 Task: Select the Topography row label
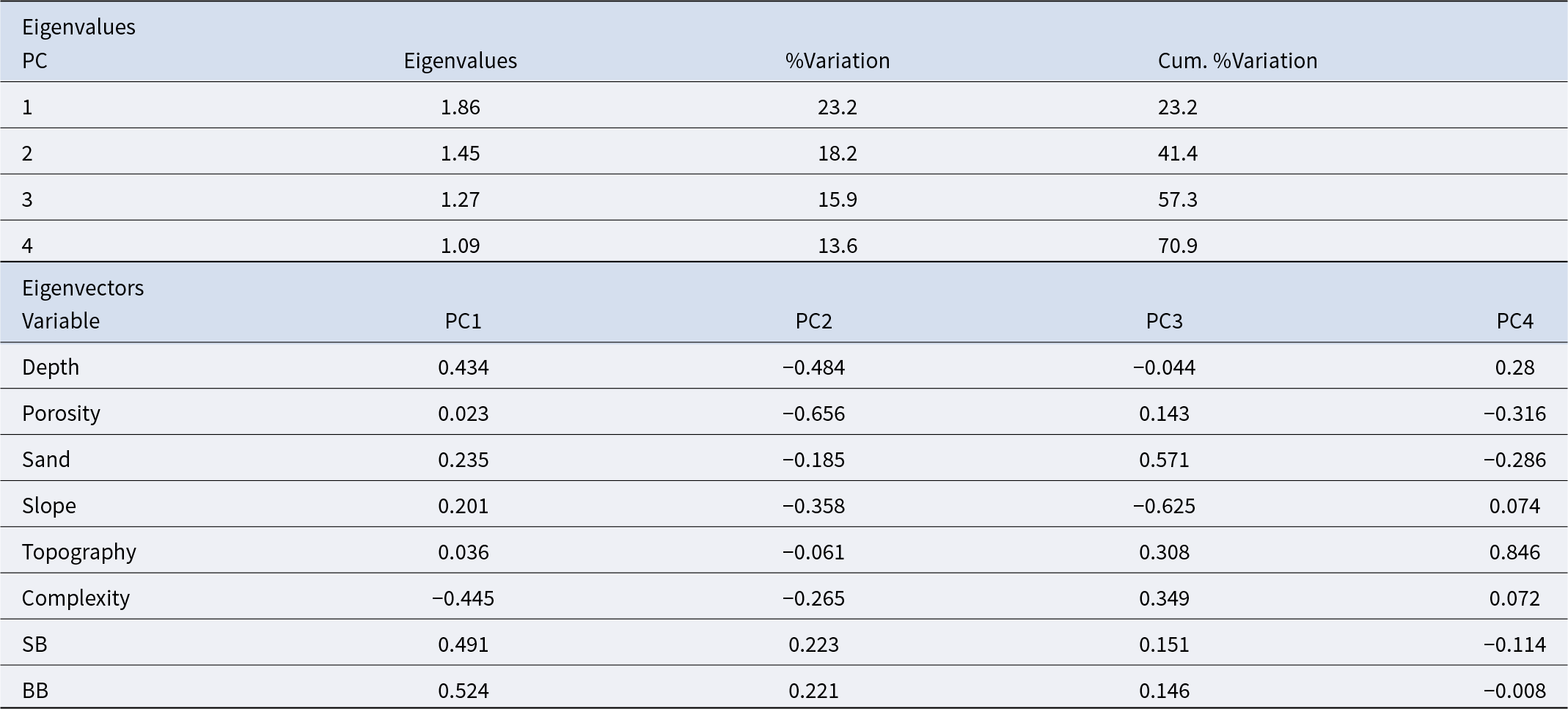pyautogui.click(x=79, y=552)
